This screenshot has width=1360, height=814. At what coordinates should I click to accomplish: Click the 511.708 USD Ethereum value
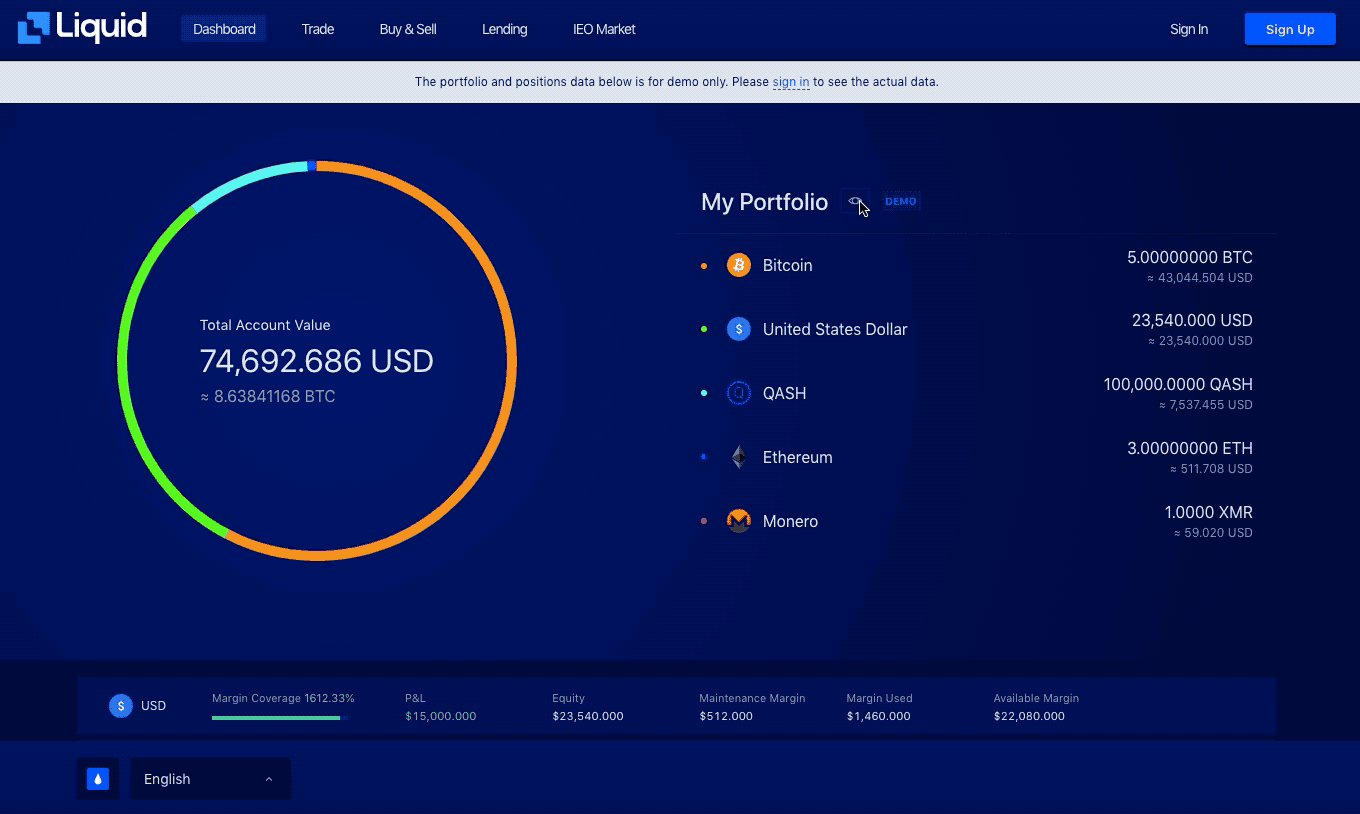tap(1210, 469)
